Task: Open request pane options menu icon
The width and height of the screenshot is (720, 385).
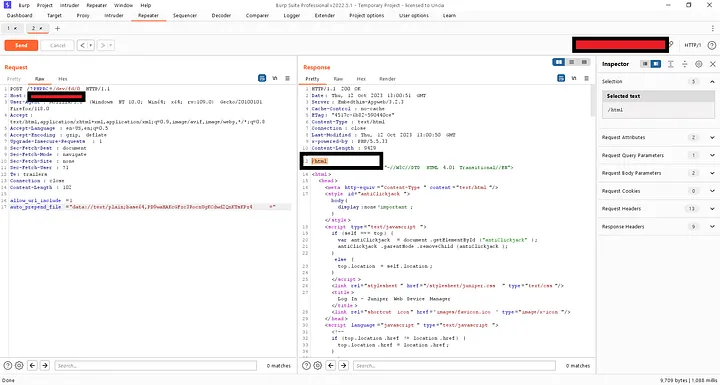Action: coord(287,79)
